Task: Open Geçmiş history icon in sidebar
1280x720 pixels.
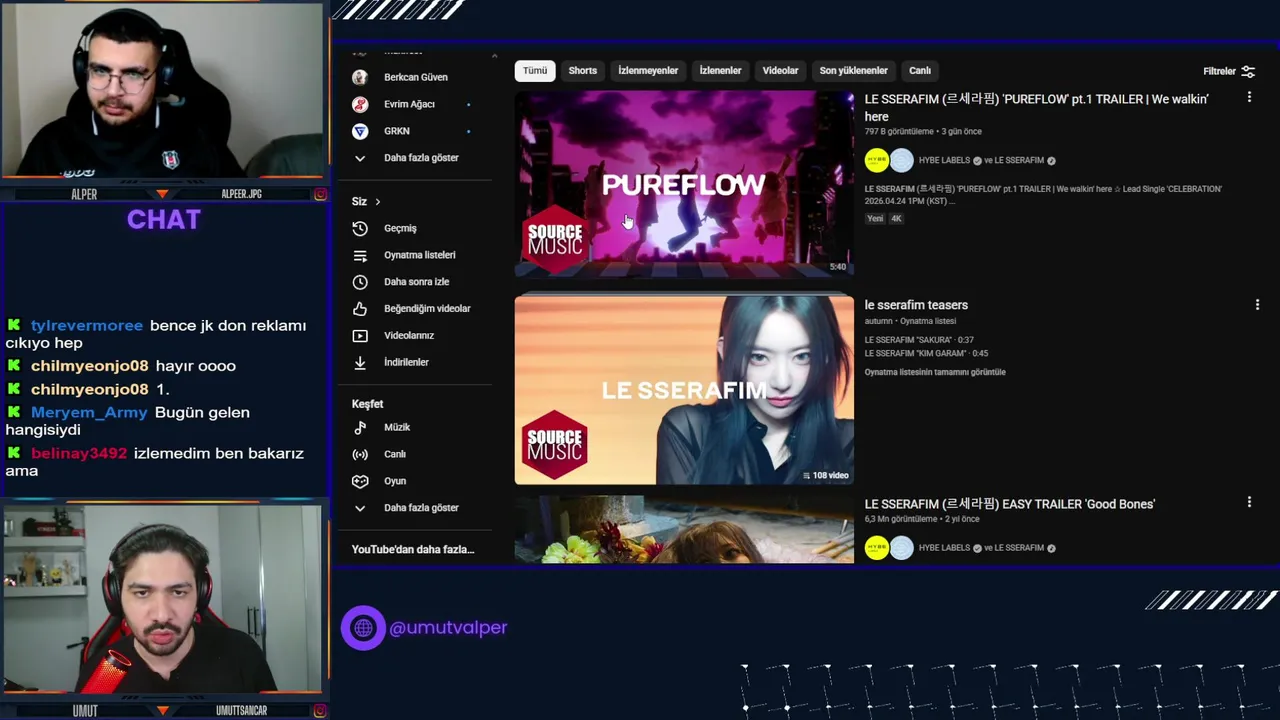Action: tap(360, 228)
